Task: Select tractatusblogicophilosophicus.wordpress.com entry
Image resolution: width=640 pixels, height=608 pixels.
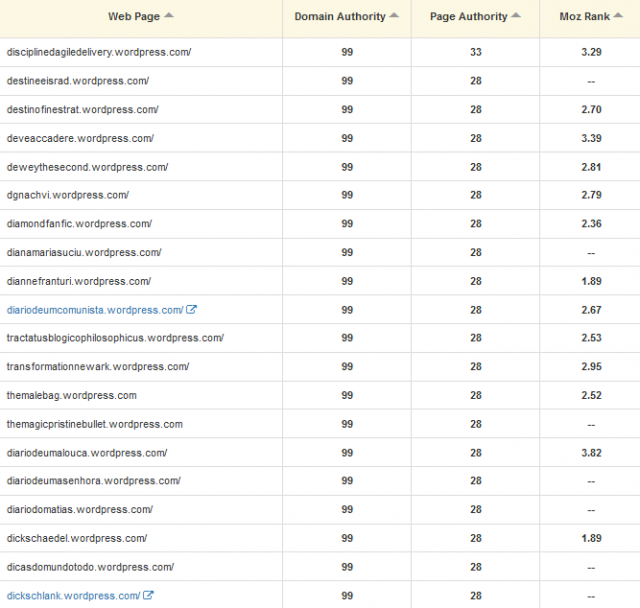Action: [115, 338]
